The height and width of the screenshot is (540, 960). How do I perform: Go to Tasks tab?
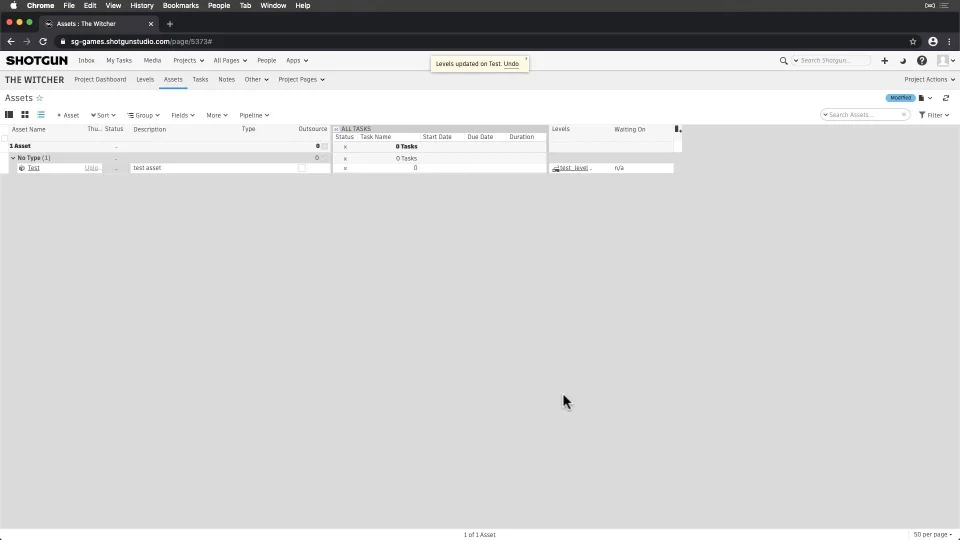[200, 80]
